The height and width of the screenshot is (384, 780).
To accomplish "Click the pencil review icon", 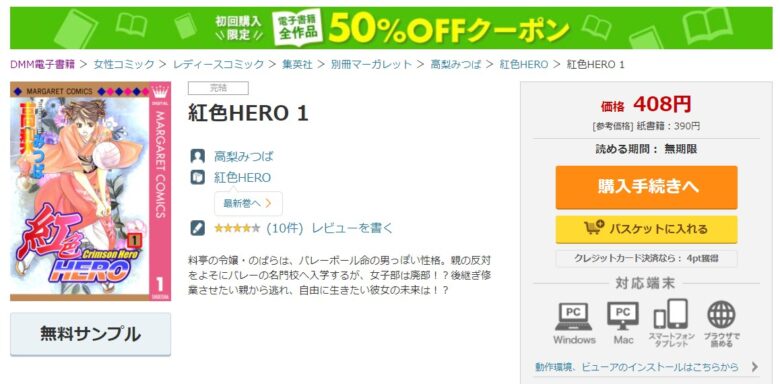I will 197,228.
